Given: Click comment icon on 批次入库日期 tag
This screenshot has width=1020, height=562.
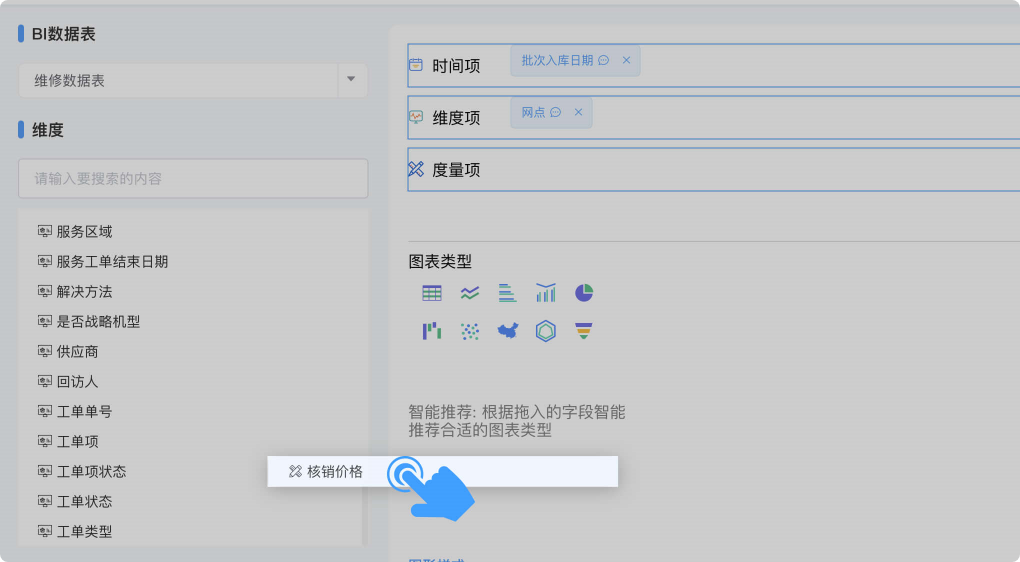Looking at the screenshot, I should (x=604, y=60).
